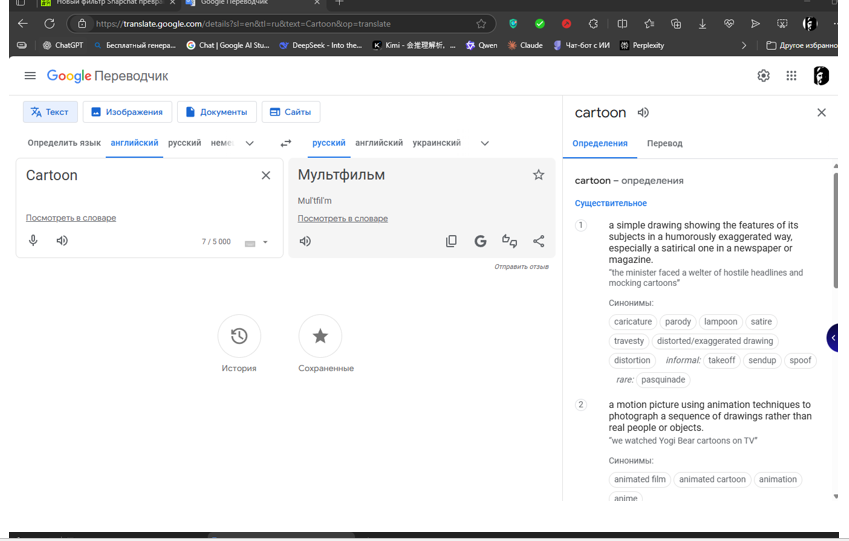
Task: Open the DeepSeek bookmark
Action: coord(321,45)
